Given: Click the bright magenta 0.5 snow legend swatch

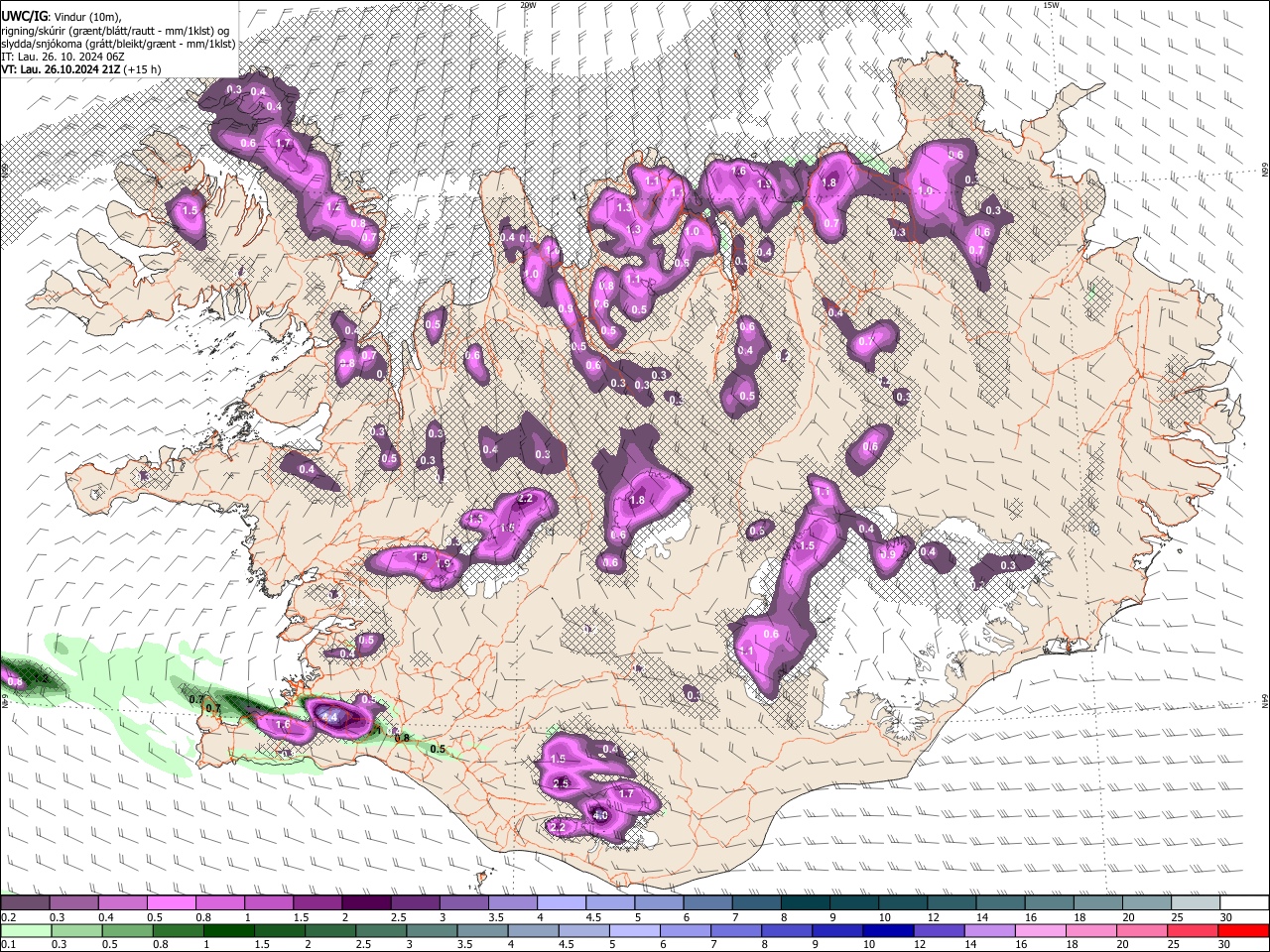Looking at the screenshot, I should pyautogui.click(x=171, y=902).
